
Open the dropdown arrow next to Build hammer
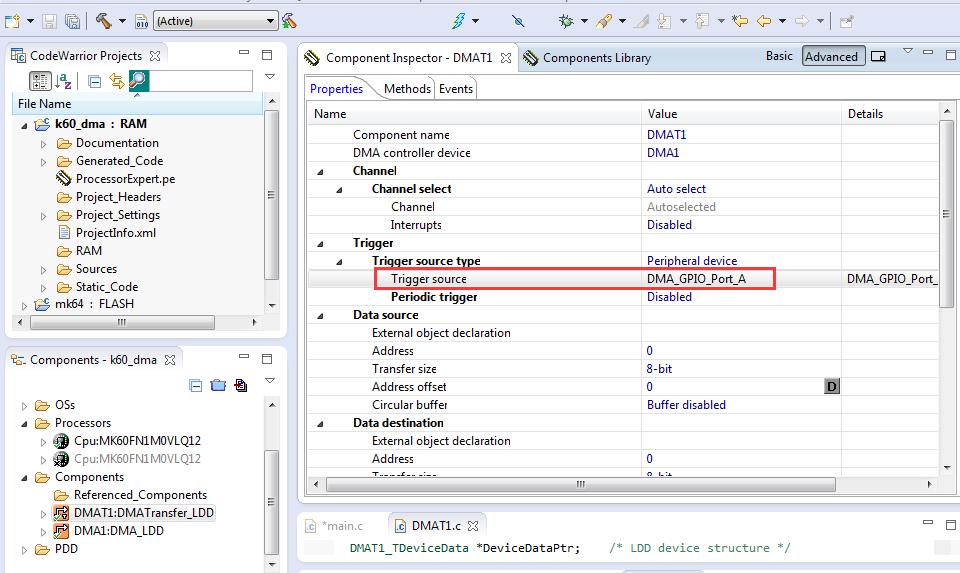[x=122, y=21]
